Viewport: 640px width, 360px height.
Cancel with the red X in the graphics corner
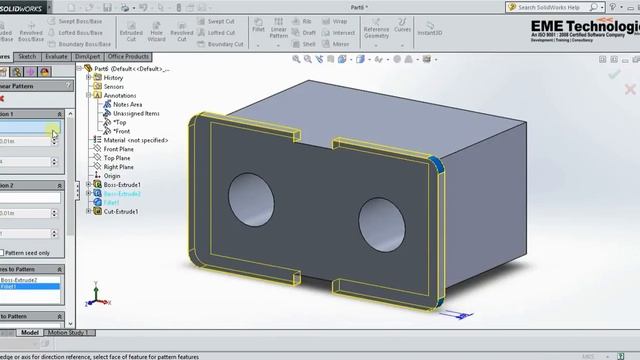[x=630, y=89]
